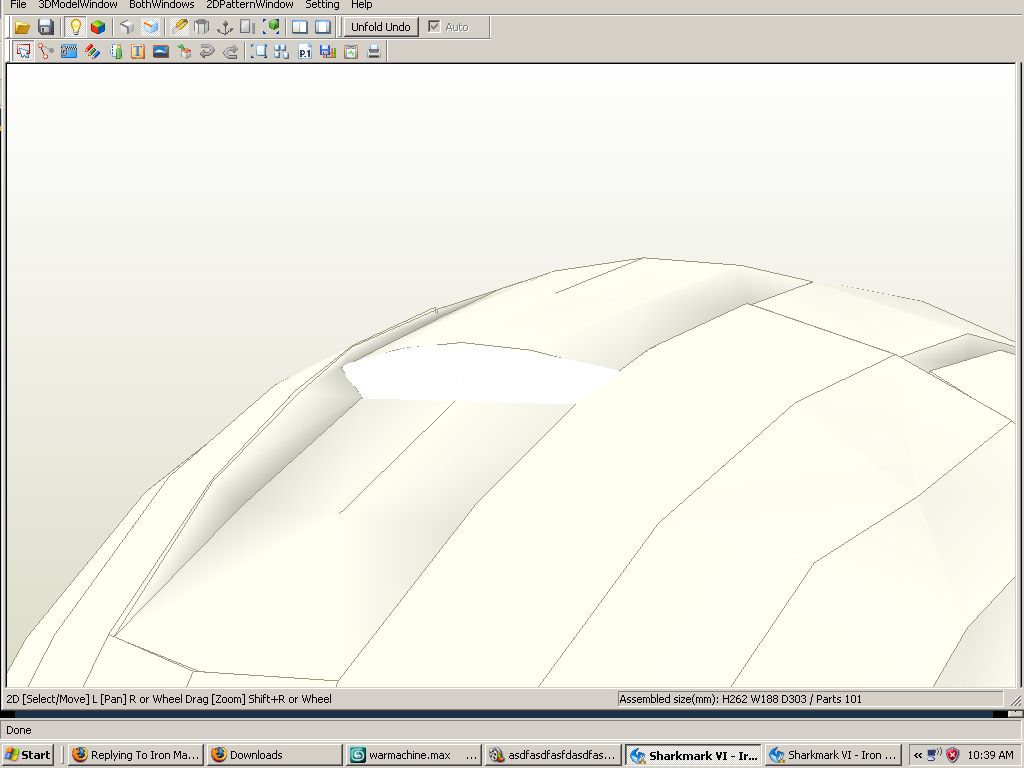Screen dimensions: 1024x768
Task: Select the gray box solid view icon
Action: click(x=127, y=27)
